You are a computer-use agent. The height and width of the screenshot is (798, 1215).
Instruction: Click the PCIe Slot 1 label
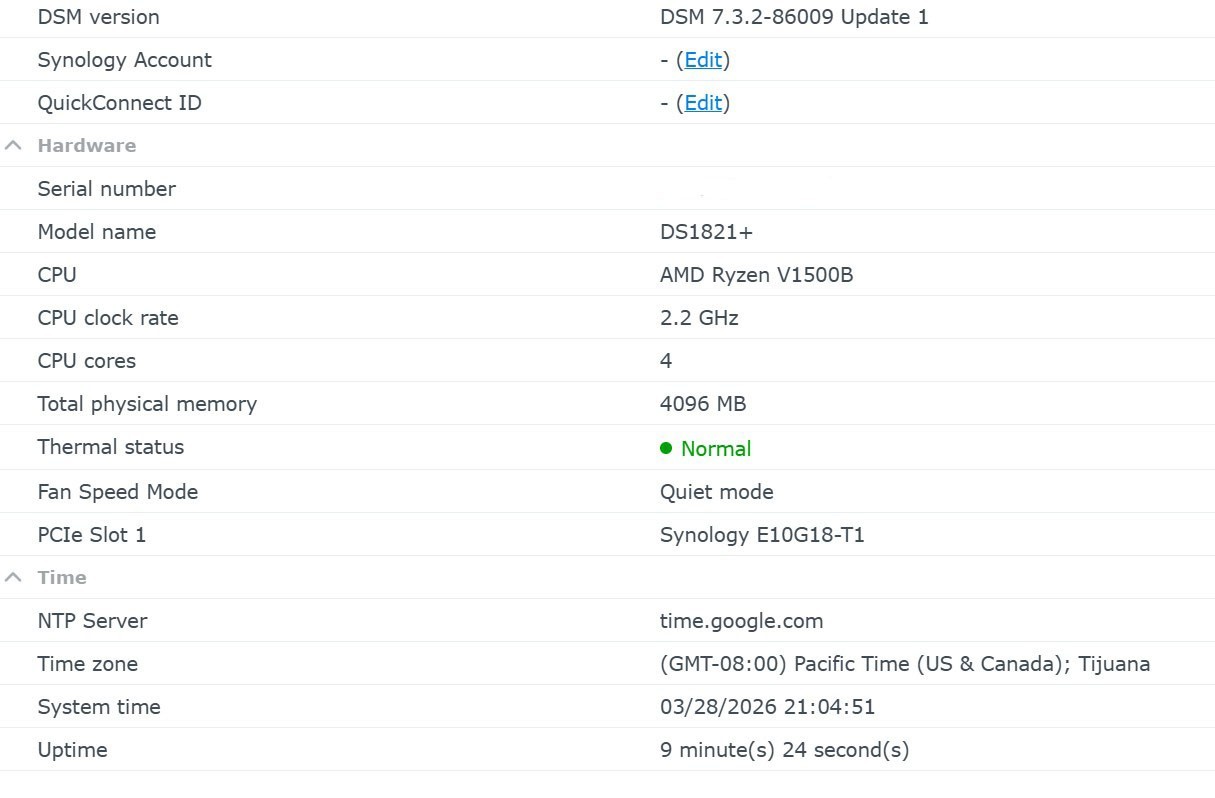click(x=91, y=535)
